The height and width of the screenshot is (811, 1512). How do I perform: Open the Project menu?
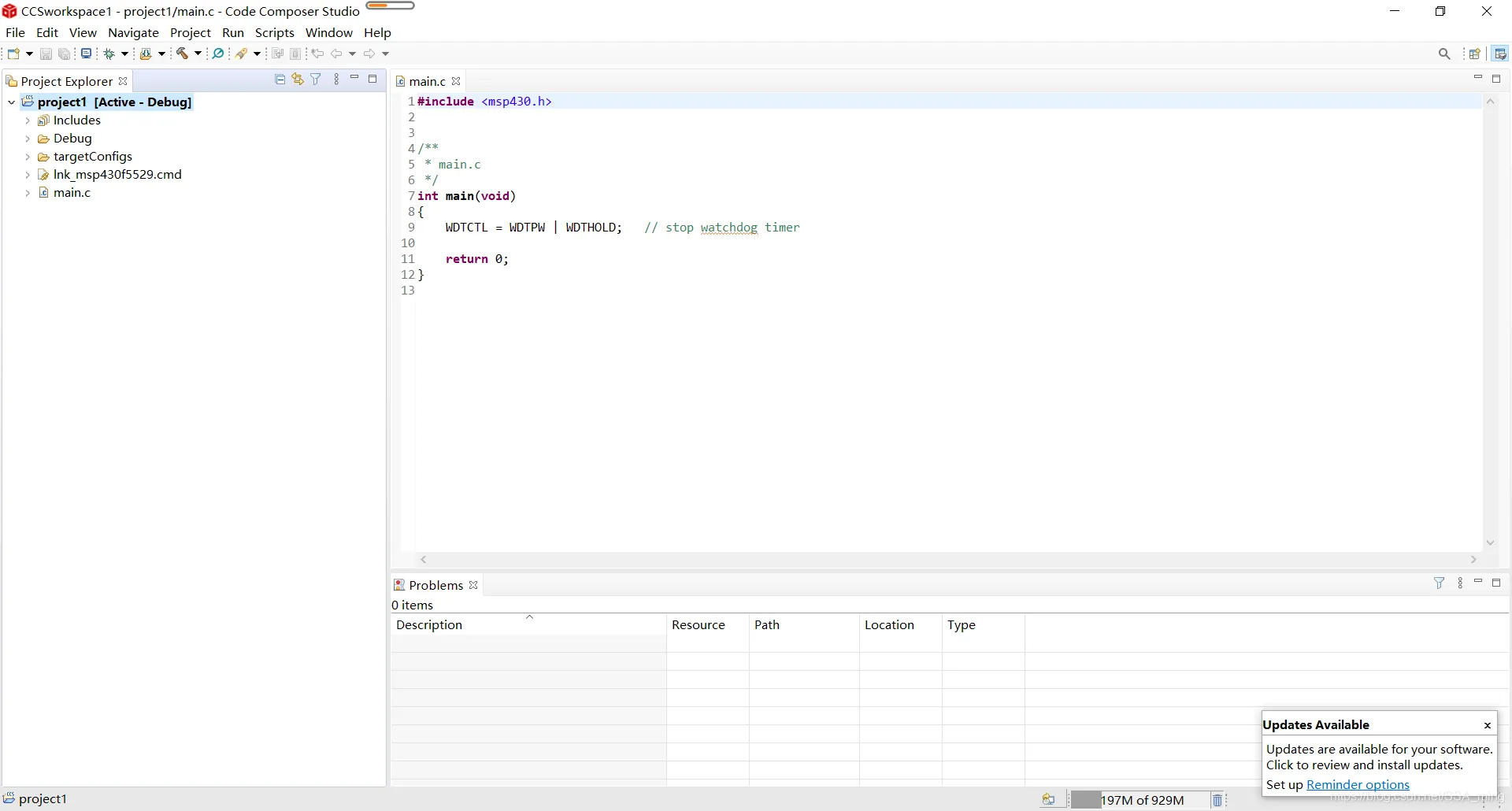190,32
